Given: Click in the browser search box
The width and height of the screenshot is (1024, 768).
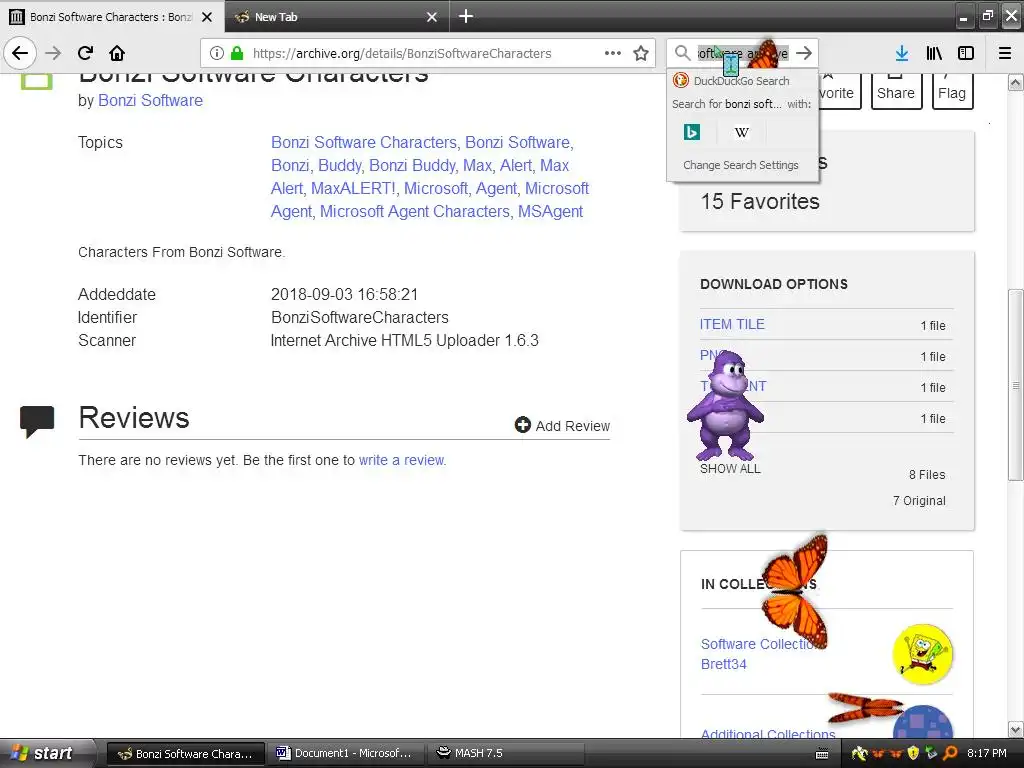Looking at the screenshot, I should click(x=743, y=53).
